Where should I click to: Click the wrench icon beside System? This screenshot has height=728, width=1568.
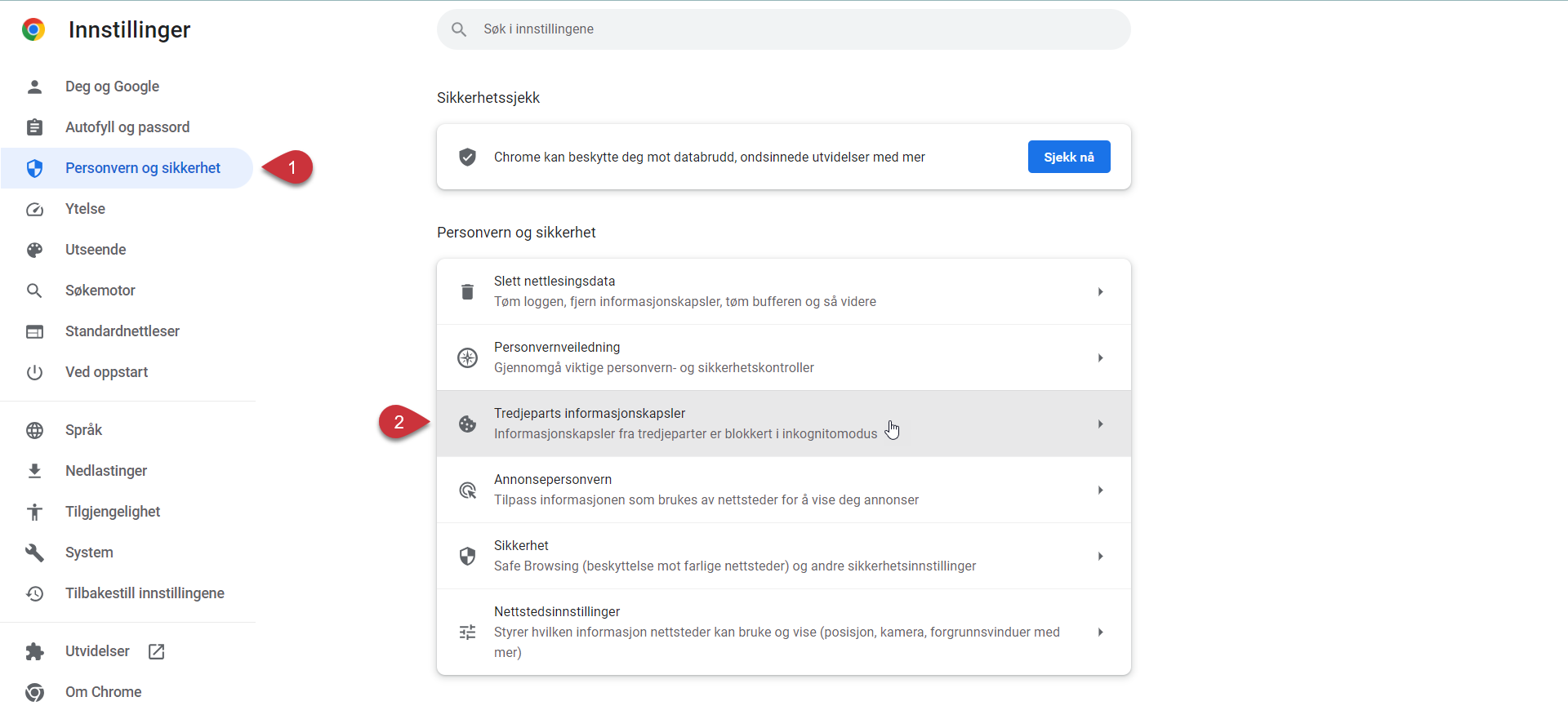coord(34,553)
